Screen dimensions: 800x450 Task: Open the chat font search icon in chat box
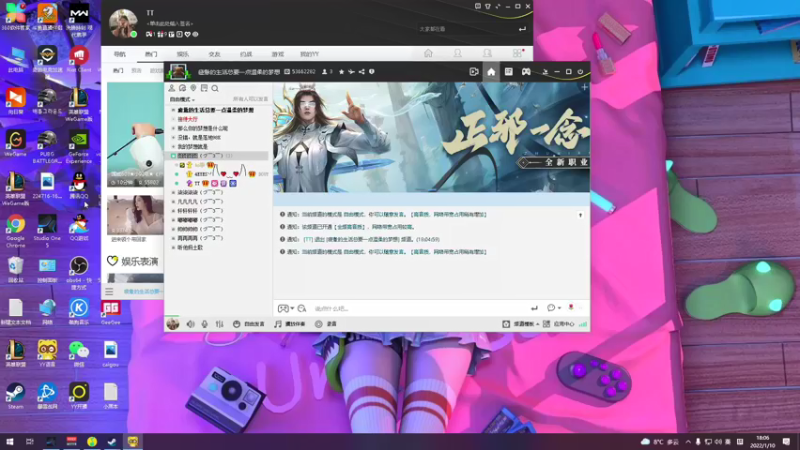302,308
